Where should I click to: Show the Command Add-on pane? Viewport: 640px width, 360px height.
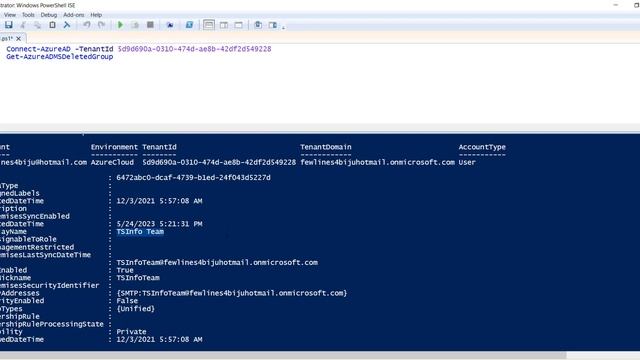point(273,25)
